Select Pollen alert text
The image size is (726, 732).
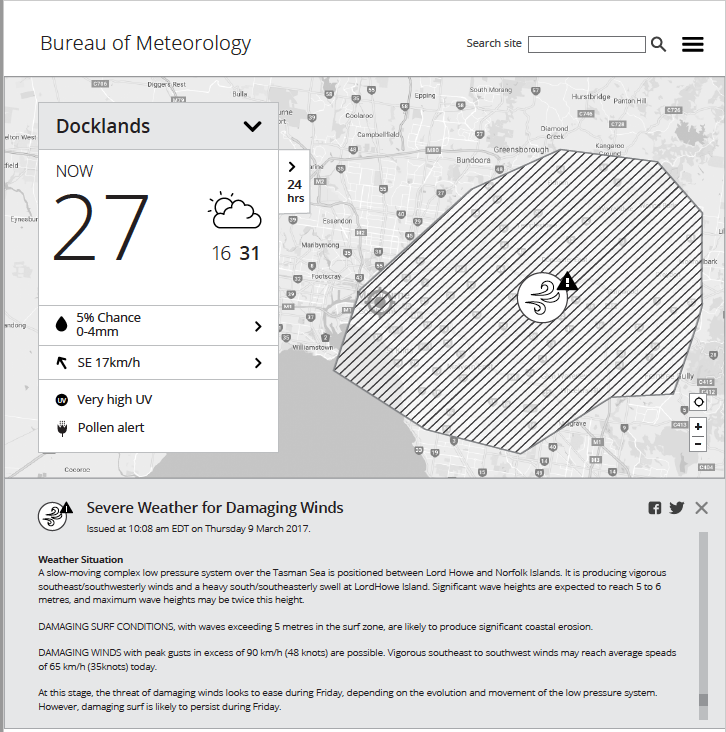tap(111, 427)
